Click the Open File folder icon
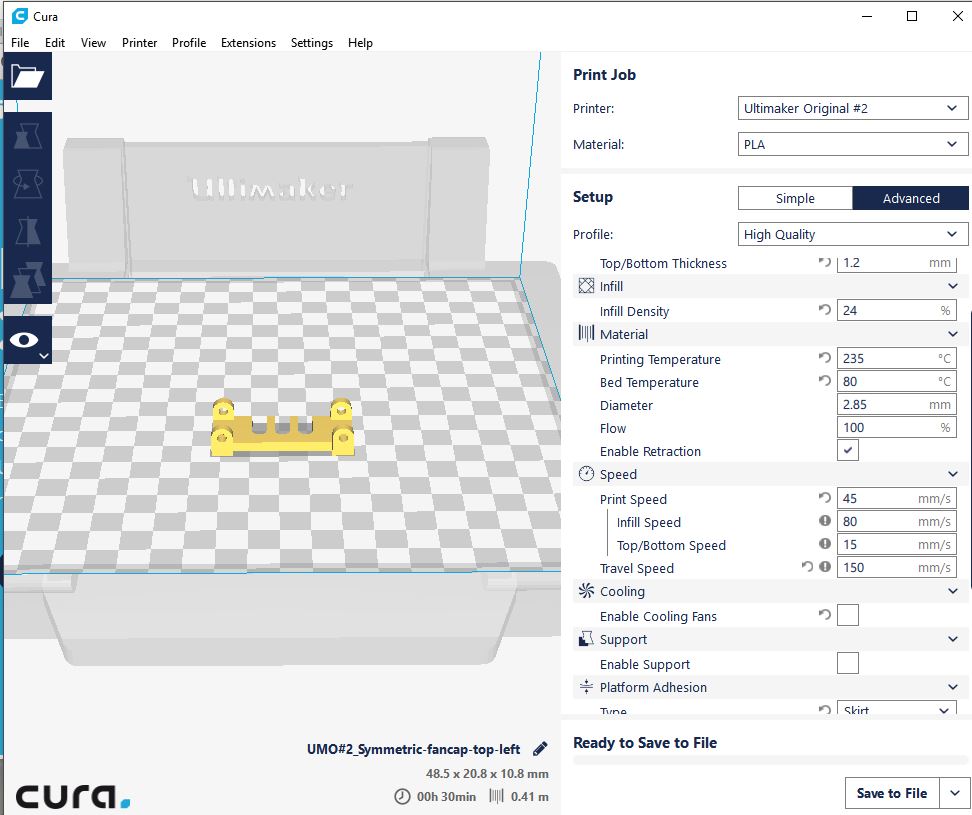The height and width of the screenshot is (815, 972). tap(27, 76)
